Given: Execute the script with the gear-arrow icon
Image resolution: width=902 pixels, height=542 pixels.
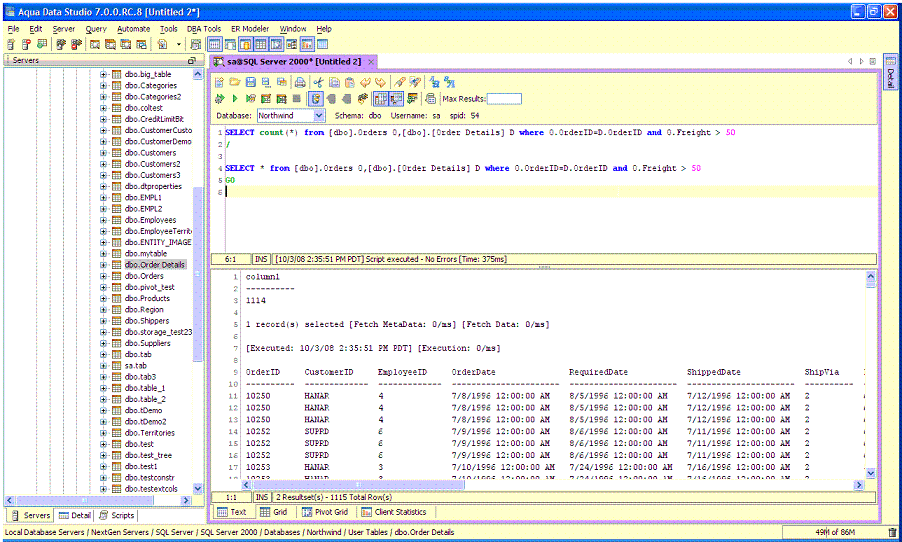Looking at the screenshot, I should pos(219,99).
